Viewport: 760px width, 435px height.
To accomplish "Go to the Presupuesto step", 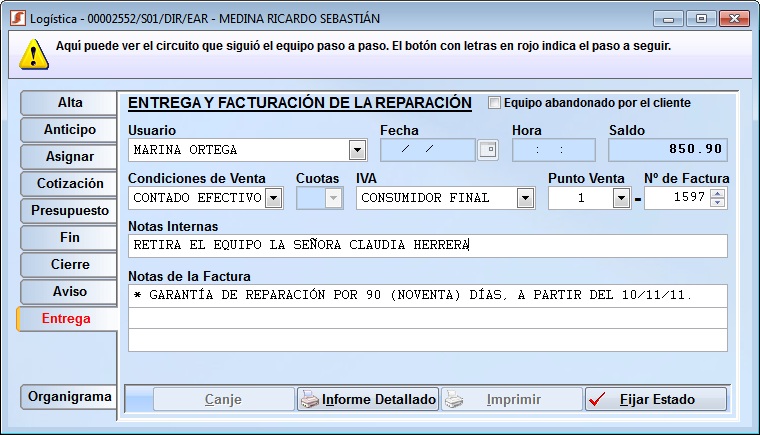I will (70, 211).
